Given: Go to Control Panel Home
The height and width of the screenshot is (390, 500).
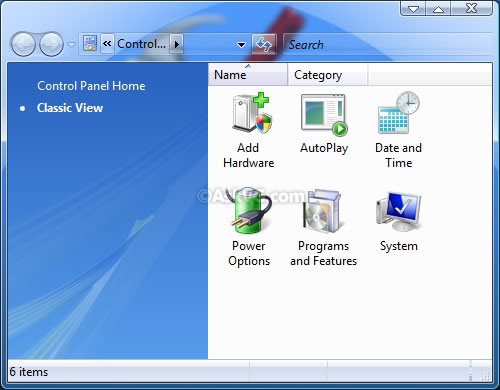Looking at the screenshot, I should tap(91, 86).
